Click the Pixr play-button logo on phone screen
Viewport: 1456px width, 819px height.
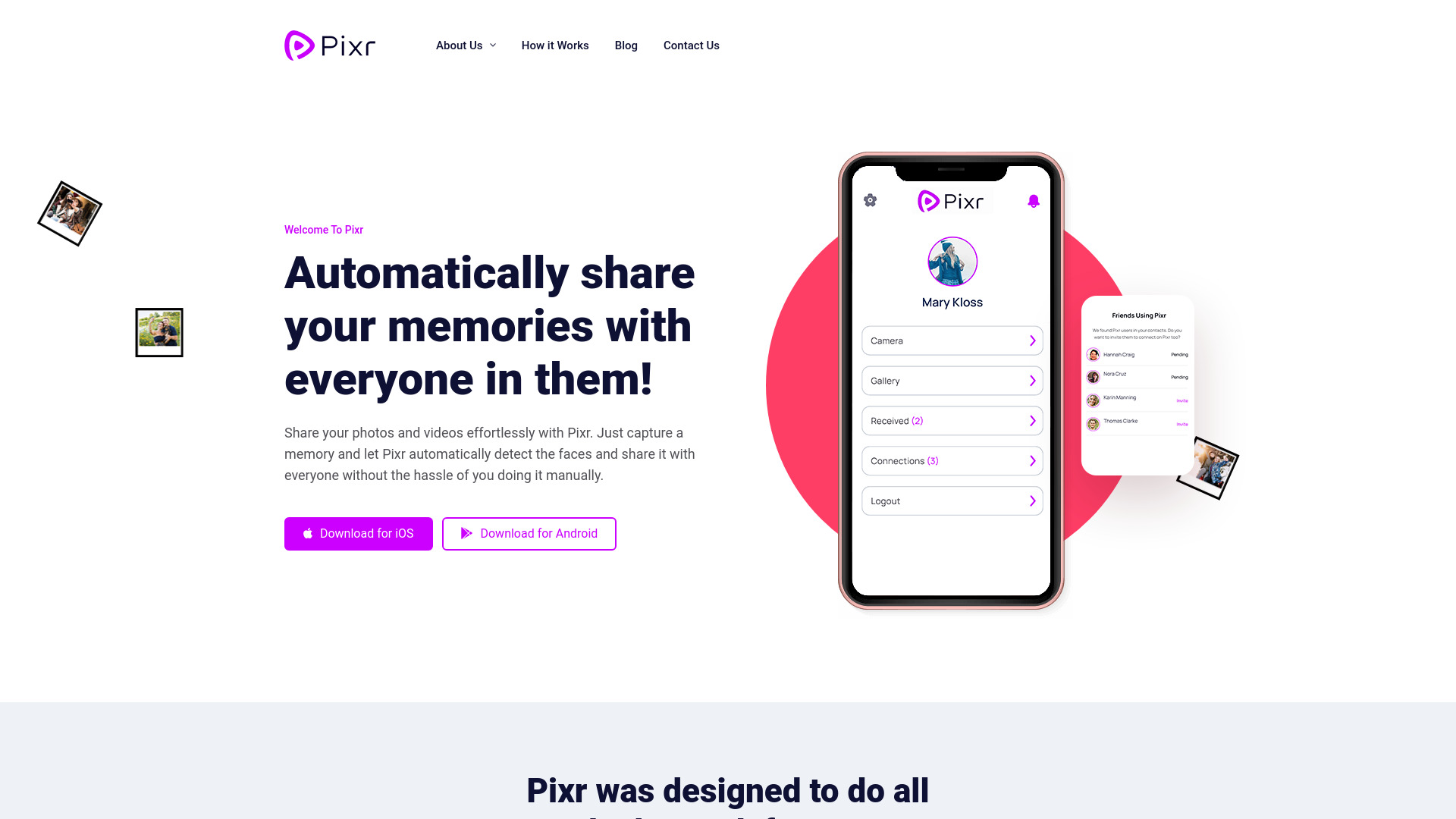click(x=928, y=200)
